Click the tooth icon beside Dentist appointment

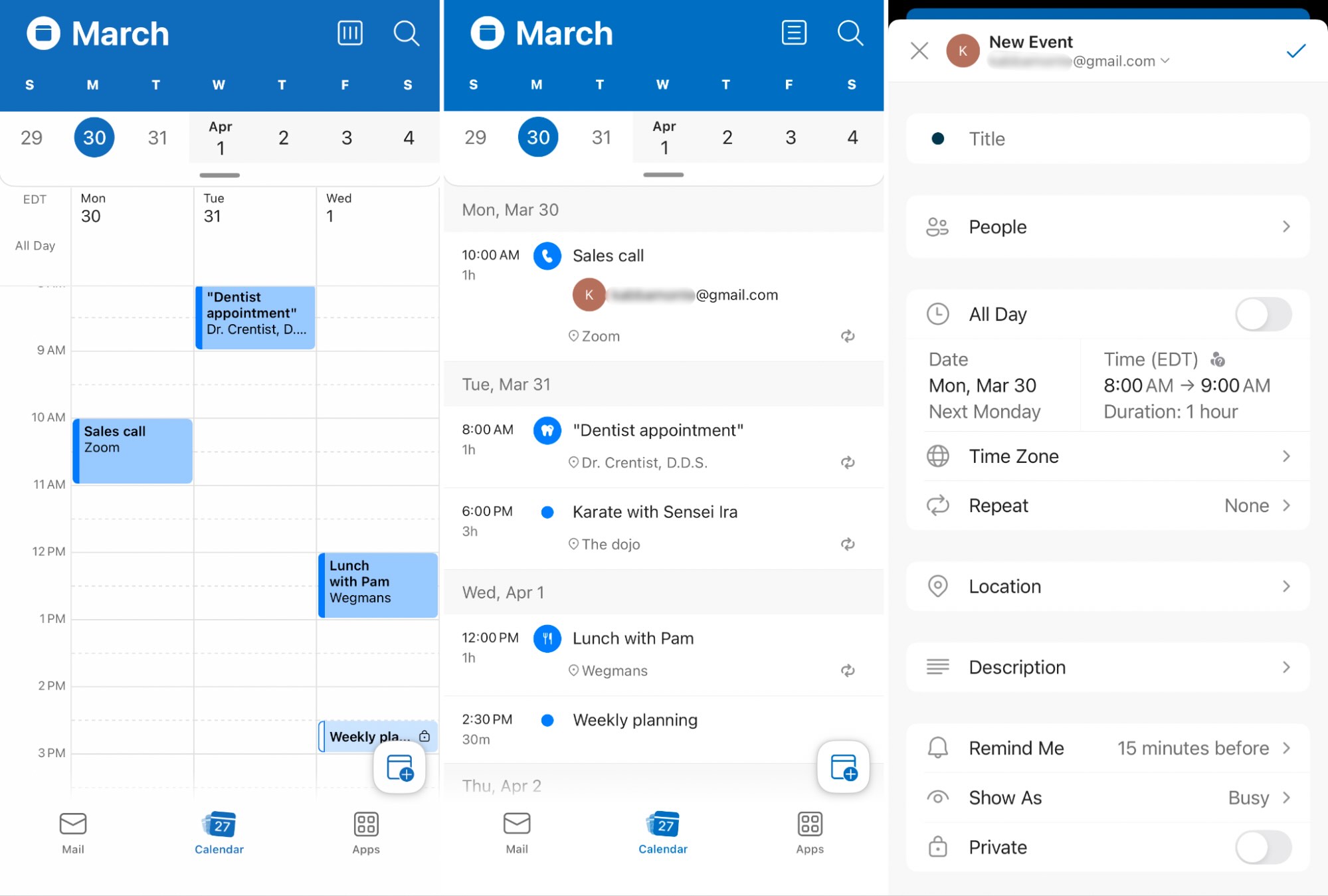point(547,430)
